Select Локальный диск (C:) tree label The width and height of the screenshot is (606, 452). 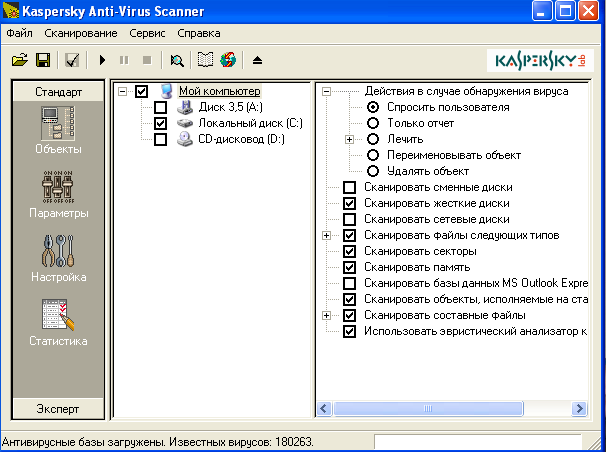click(x=250, y=123)
